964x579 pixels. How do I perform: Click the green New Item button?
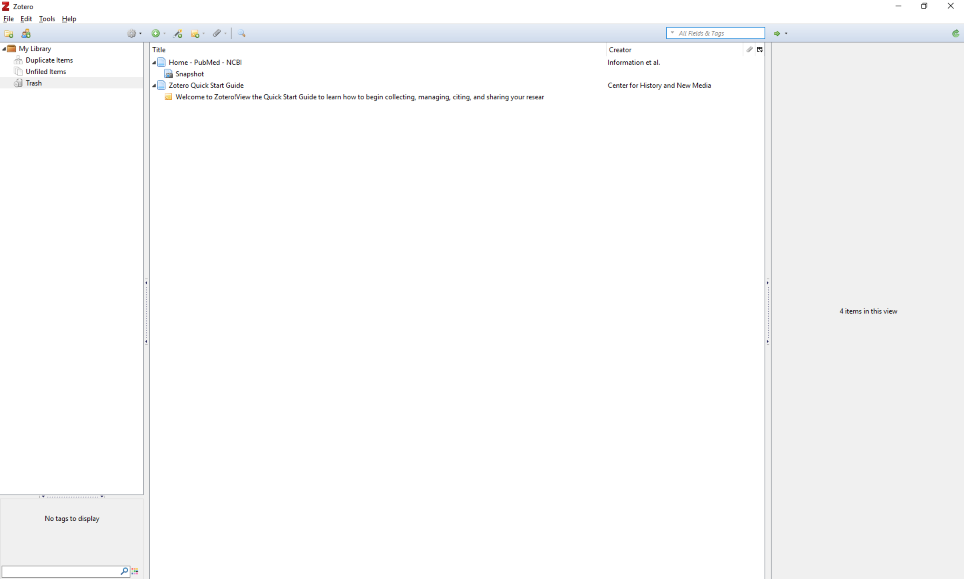157,34
